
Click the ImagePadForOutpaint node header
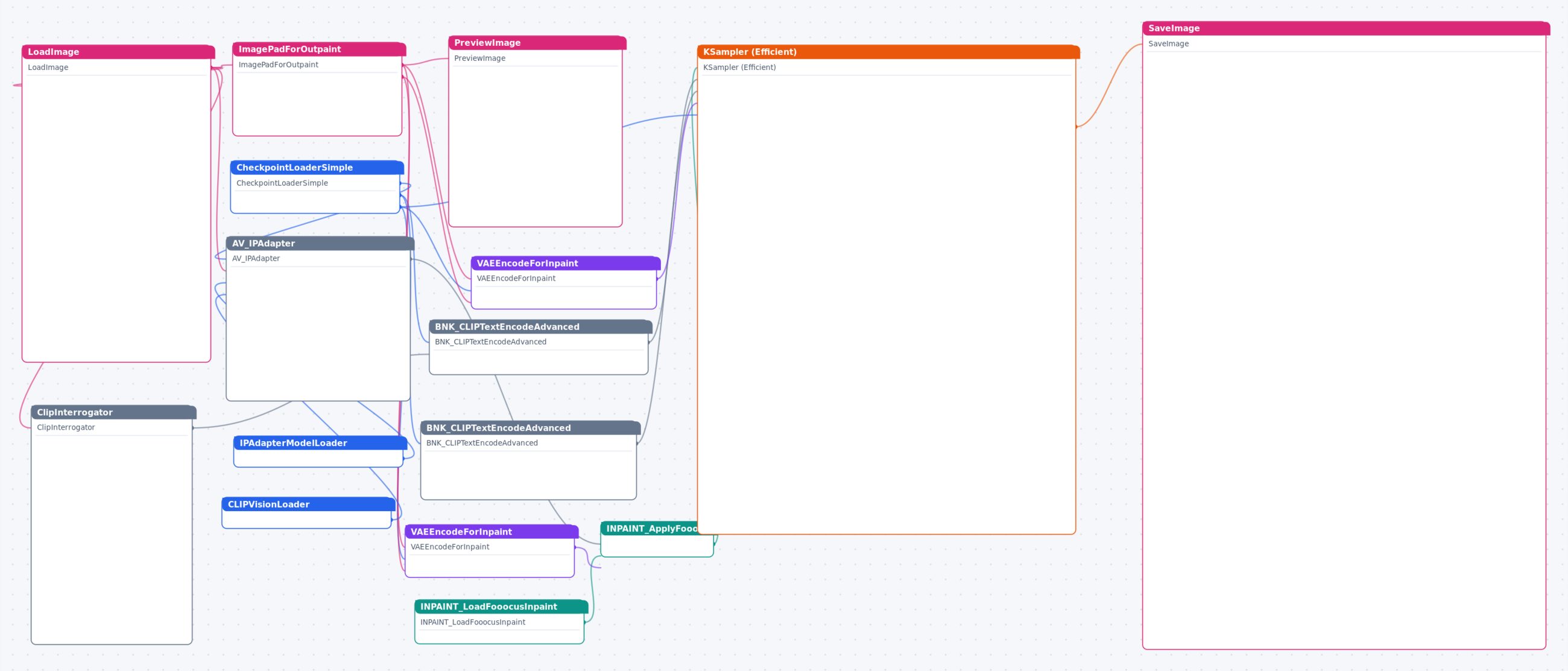(x=319, y=49)
